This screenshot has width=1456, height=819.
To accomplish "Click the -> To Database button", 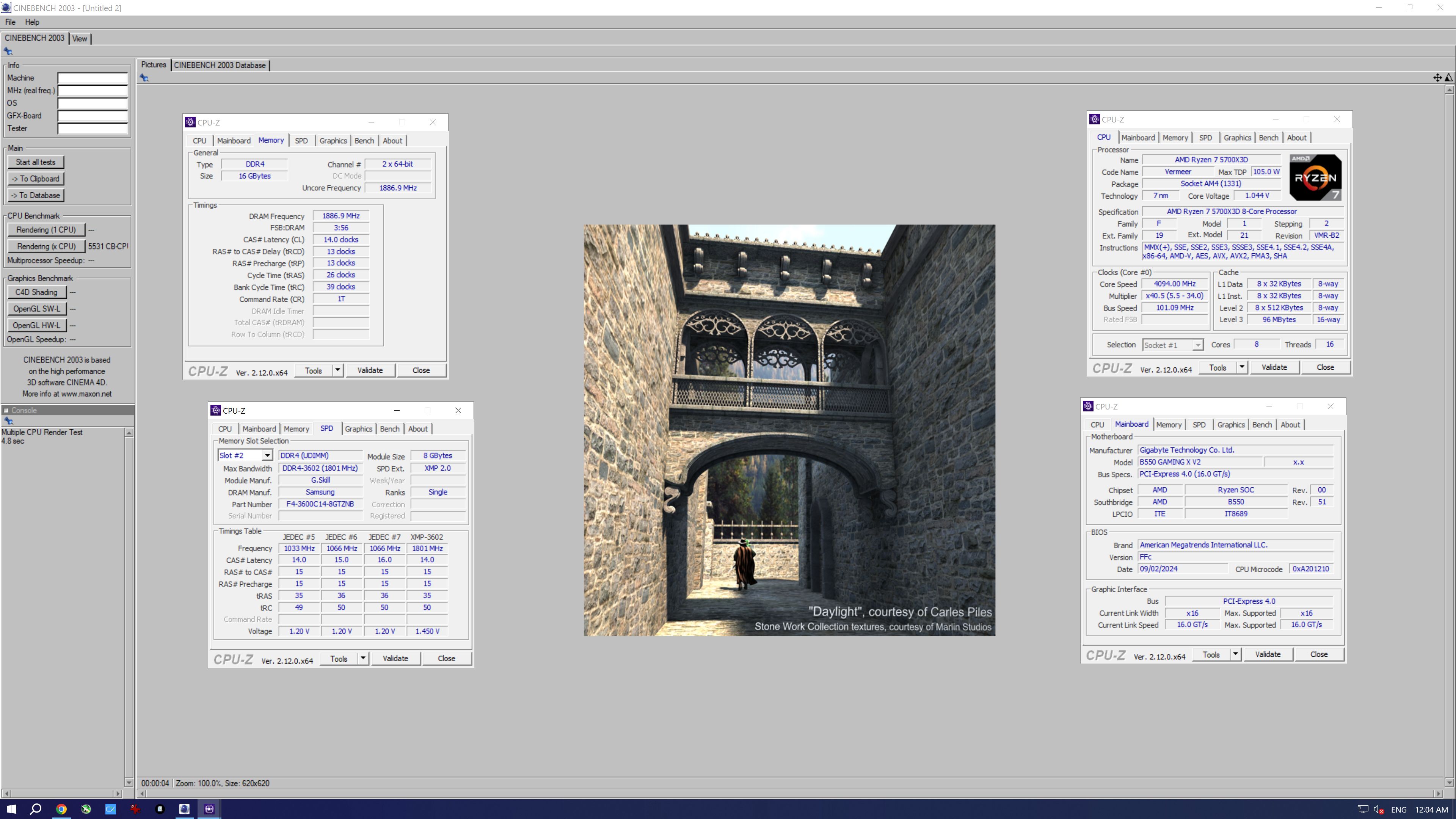I will pyautogui.click(x=36, y=196).
